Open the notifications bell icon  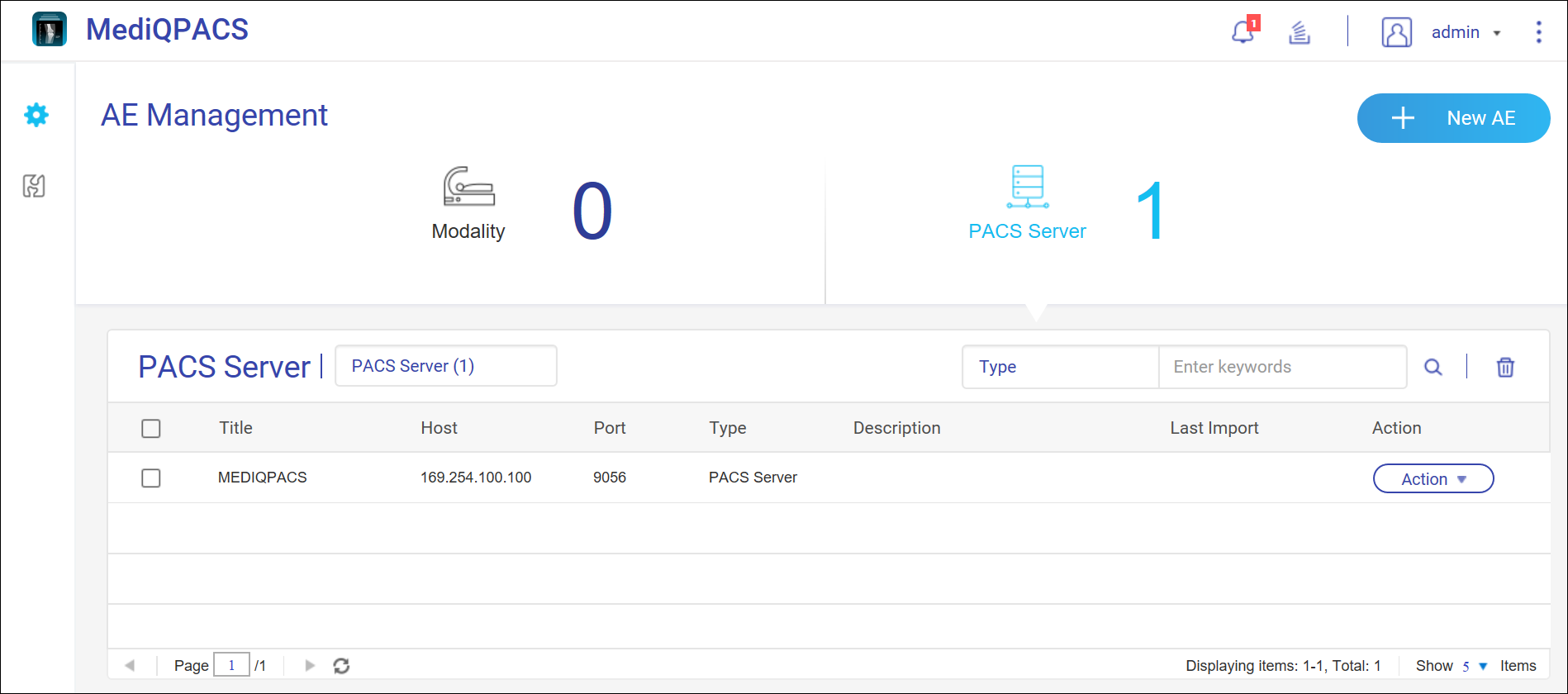[x=1243, y=32]
